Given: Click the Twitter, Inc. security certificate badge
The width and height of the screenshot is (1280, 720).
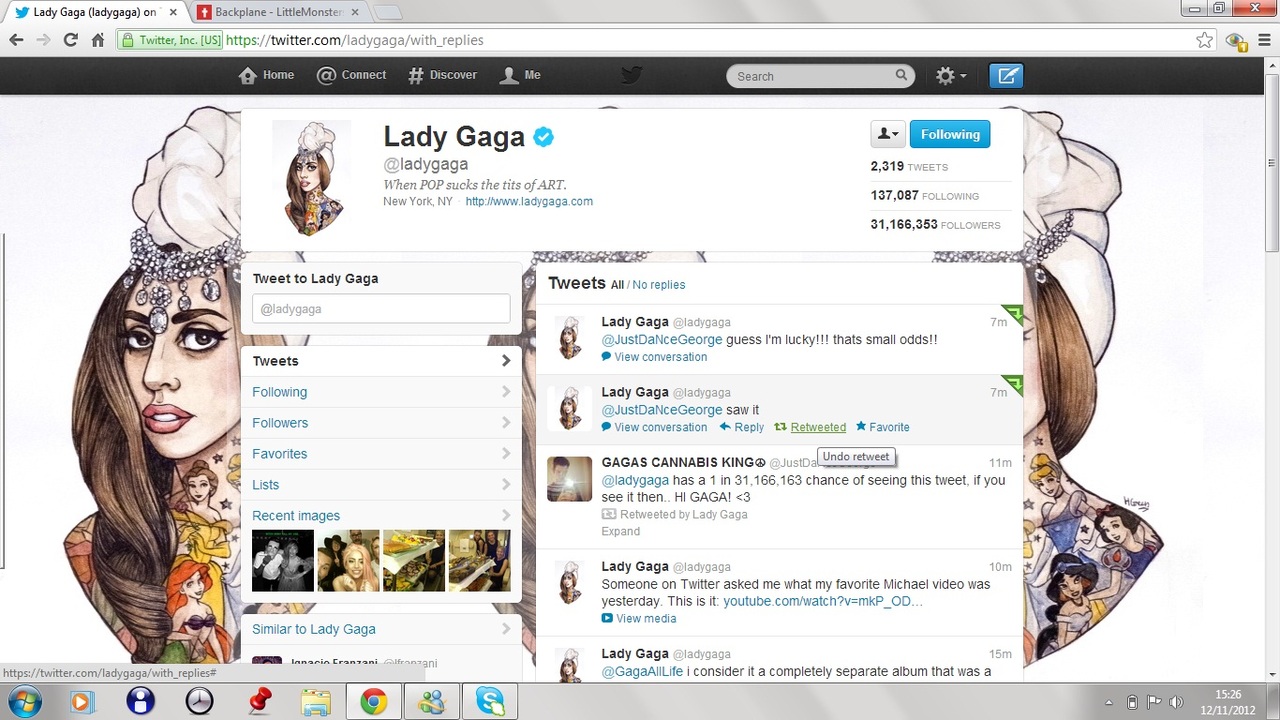Looking at the screenshot, I should pyautogui.click(x=170, y=40).
